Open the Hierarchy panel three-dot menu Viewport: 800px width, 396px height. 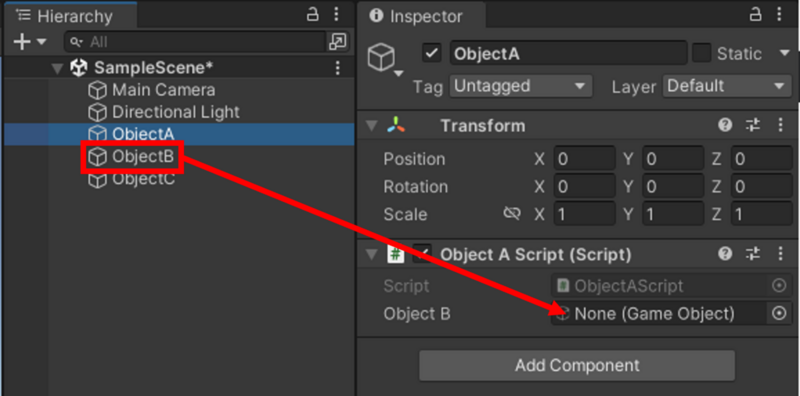point(336,15)
